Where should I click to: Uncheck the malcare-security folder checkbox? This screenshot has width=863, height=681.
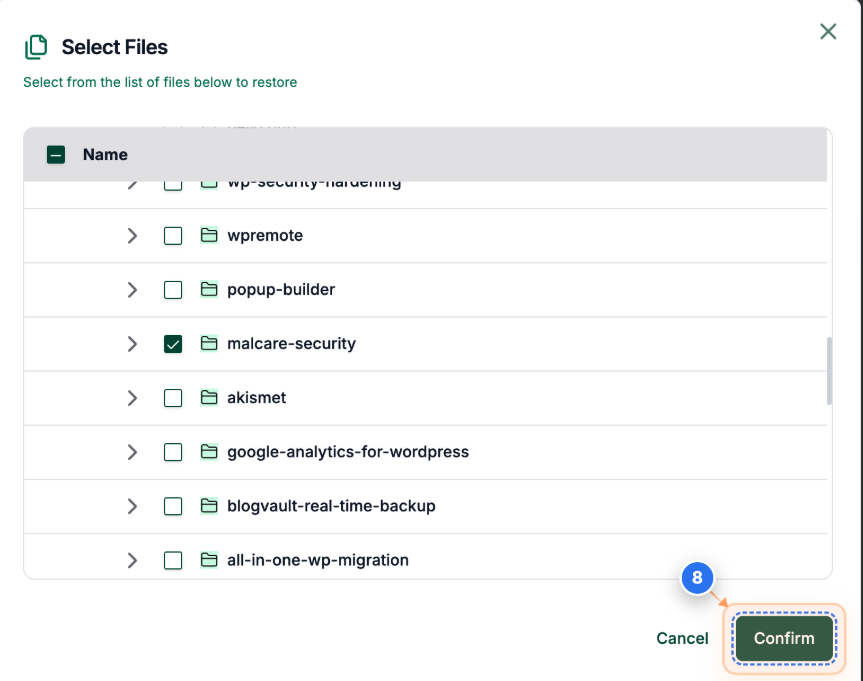click(173, 344)
